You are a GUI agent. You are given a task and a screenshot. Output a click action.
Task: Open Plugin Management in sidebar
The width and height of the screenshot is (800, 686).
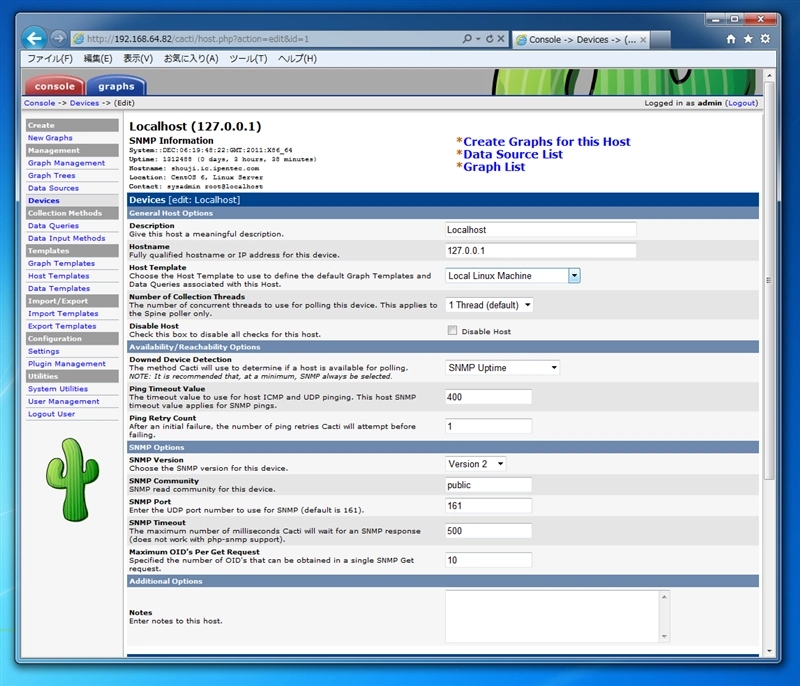(66, 364)
